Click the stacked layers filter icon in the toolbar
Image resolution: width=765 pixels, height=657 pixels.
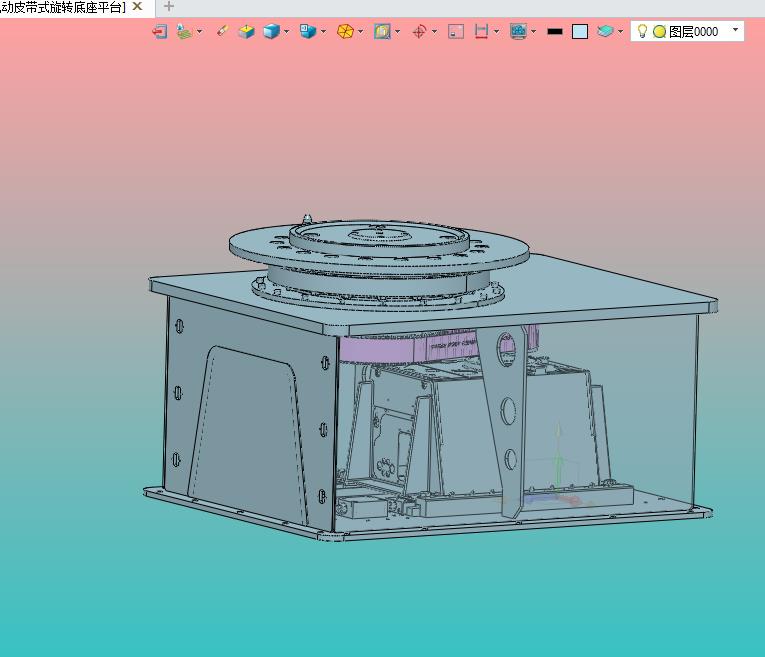184,32
